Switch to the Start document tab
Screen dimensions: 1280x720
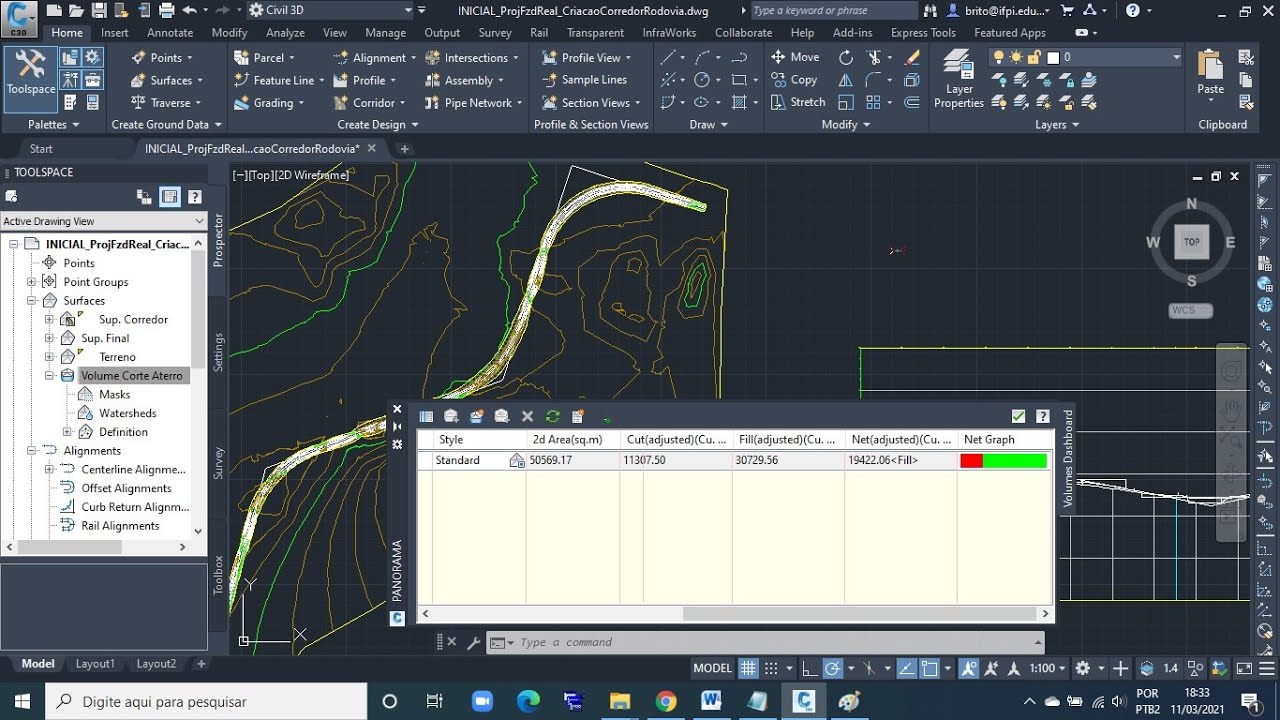41,149
